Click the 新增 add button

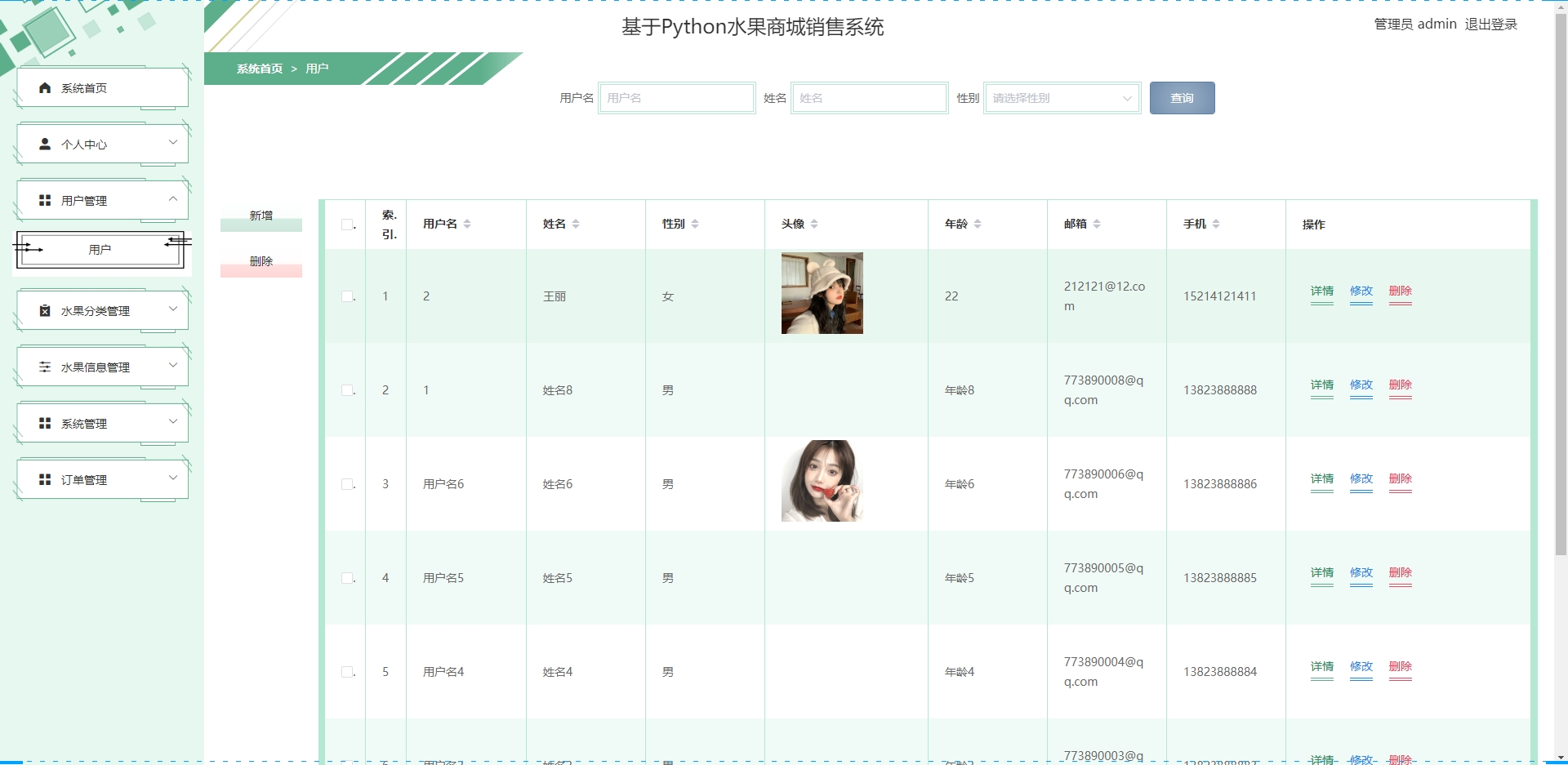tap(261, 217)
